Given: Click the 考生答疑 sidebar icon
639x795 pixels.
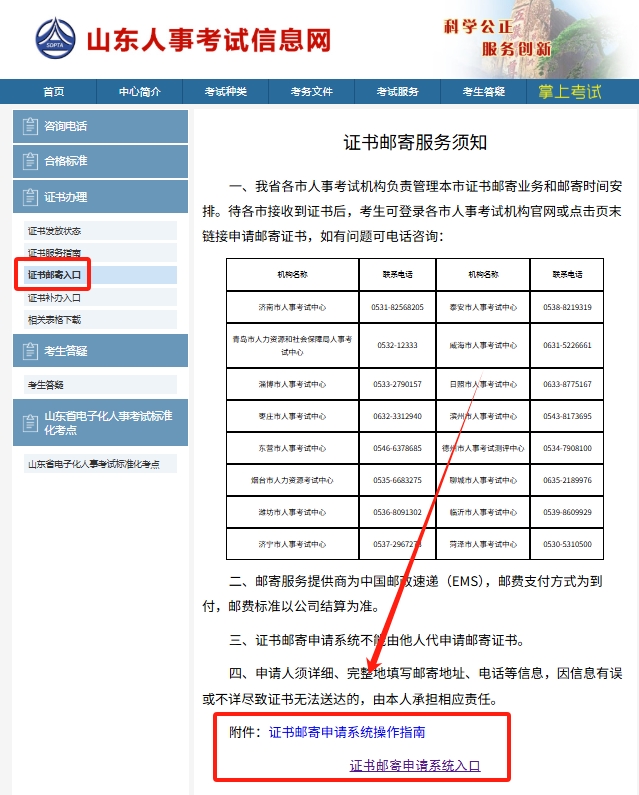Looking at the screenshot, I should click(x=30, y=351).
